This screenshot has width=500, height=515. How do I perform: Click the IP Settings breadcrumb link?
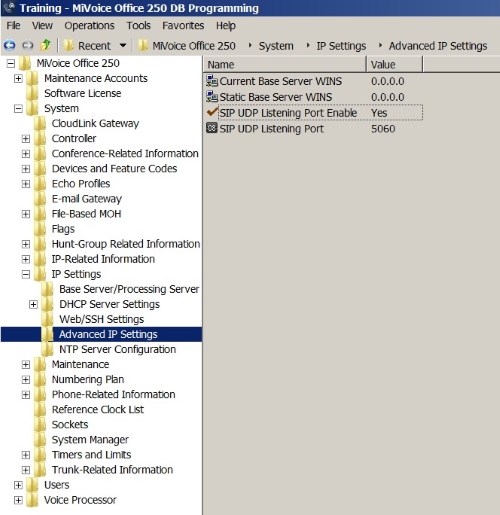[341, 46]
